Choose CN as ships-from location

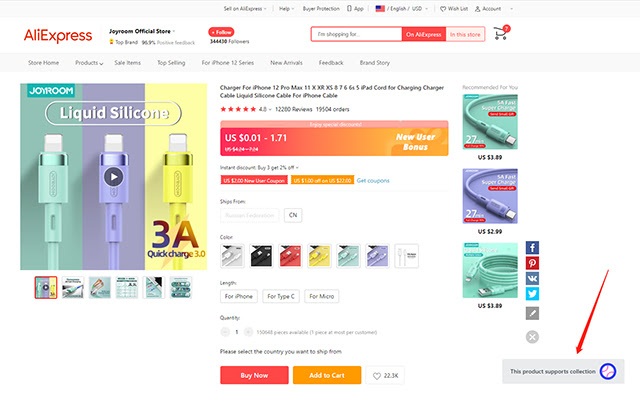point(293,215)
